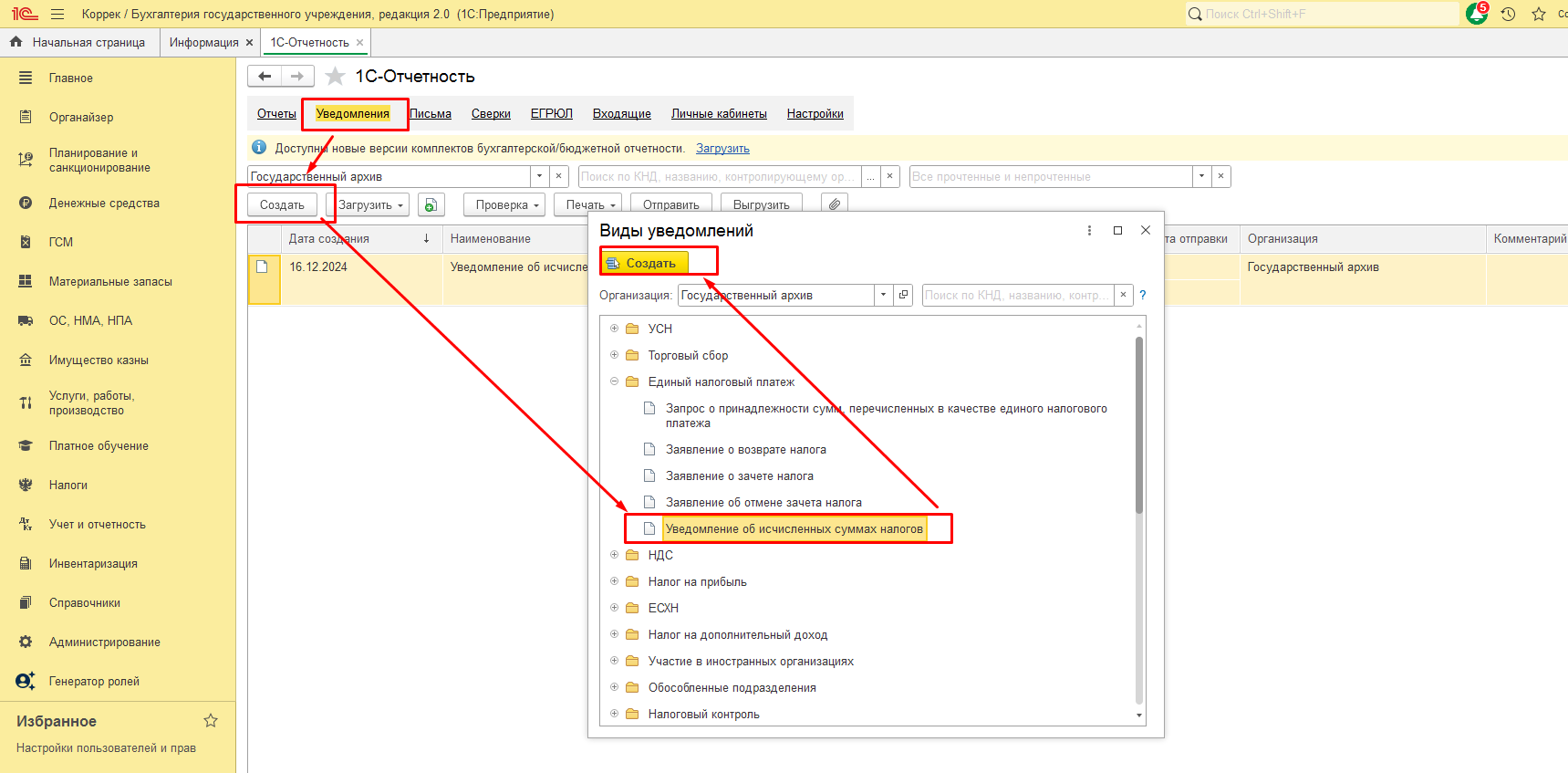Click the Выгрузить button
The width and height of the screenshot is (1568, 773).
tap(762, 204)
